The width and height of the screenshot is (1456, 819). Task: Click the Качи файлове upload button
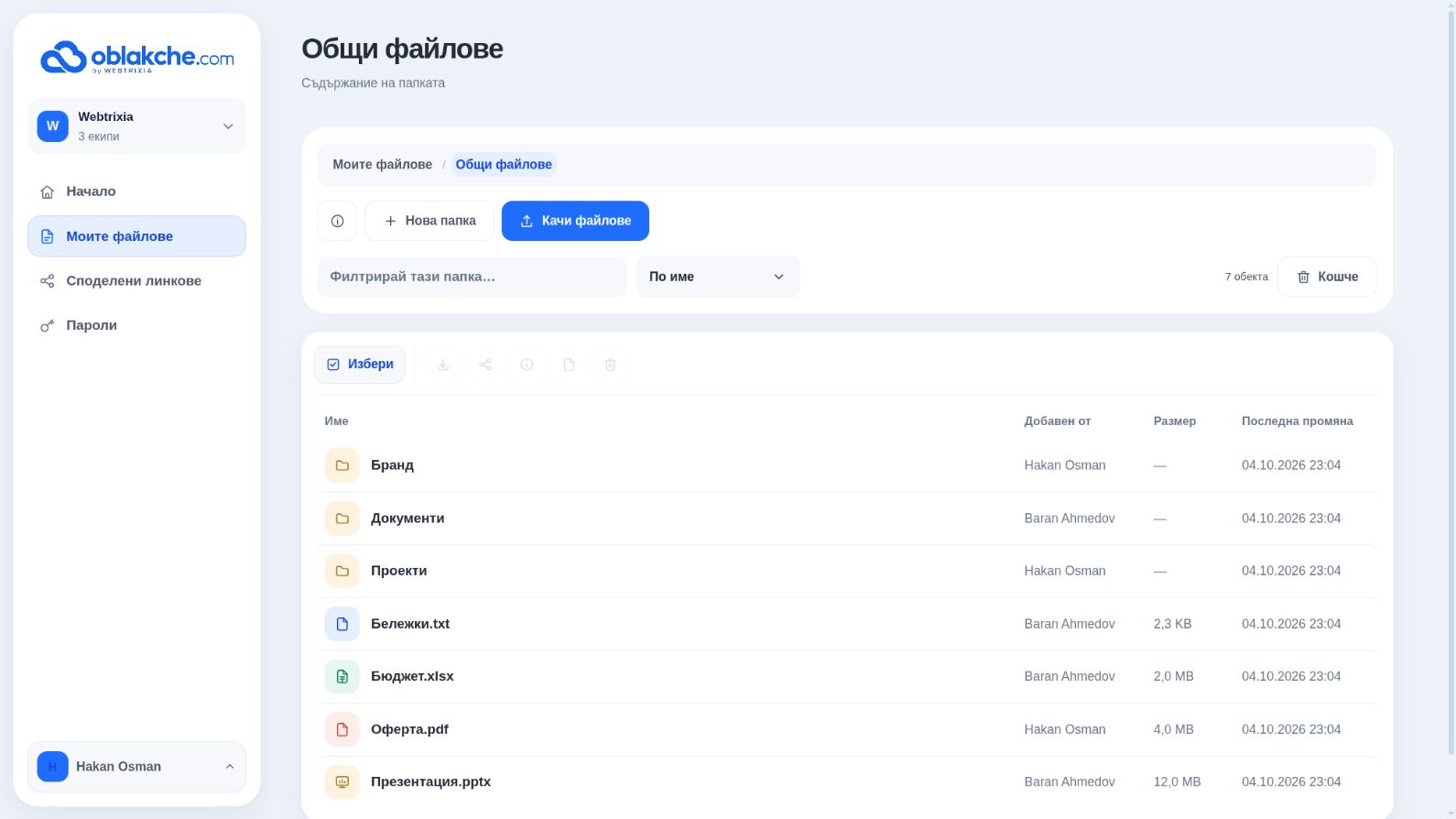[575, 221]
